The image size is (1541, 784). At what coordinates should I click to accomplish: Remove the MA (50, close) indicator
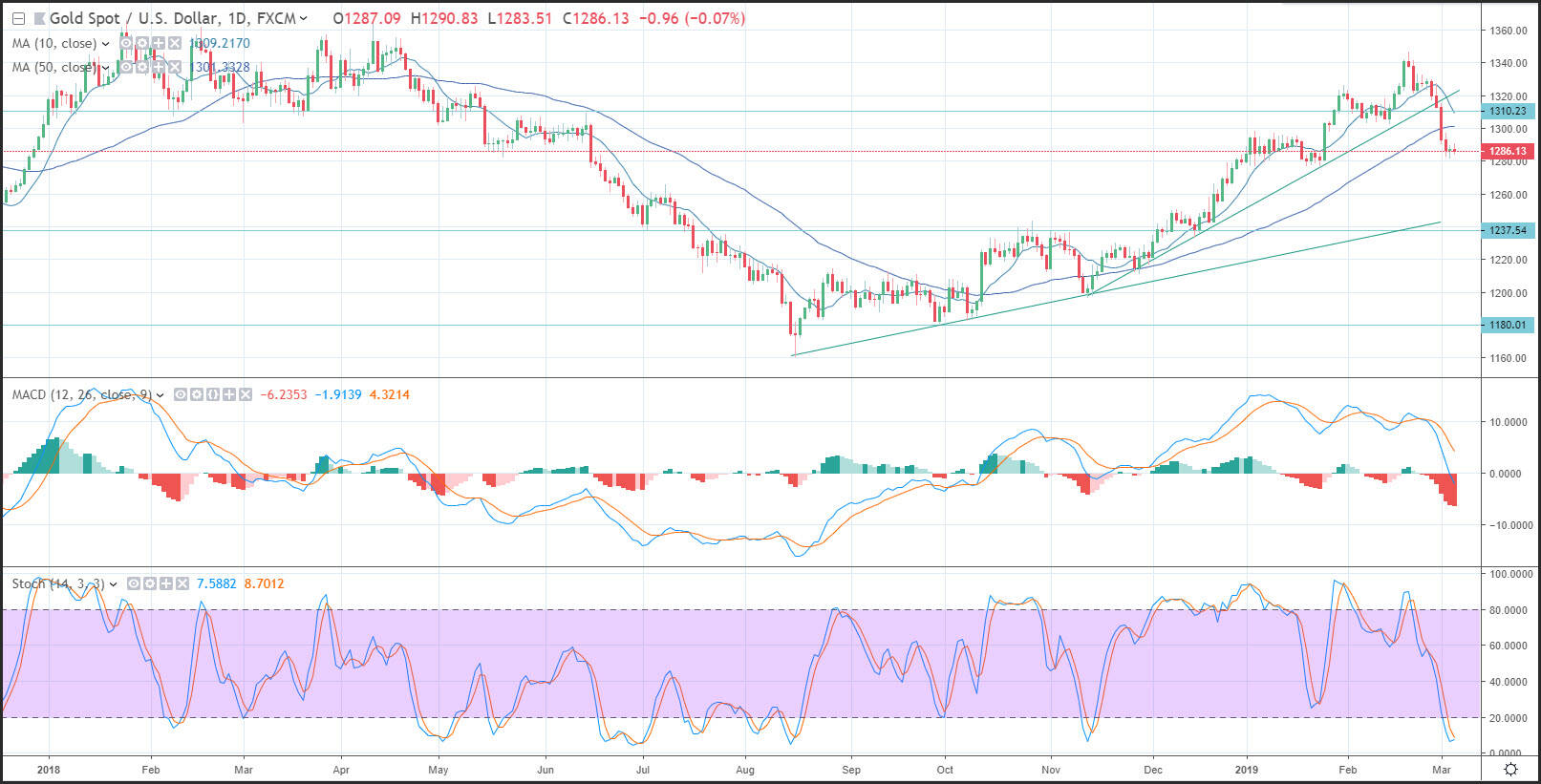[x=175, y=67]
